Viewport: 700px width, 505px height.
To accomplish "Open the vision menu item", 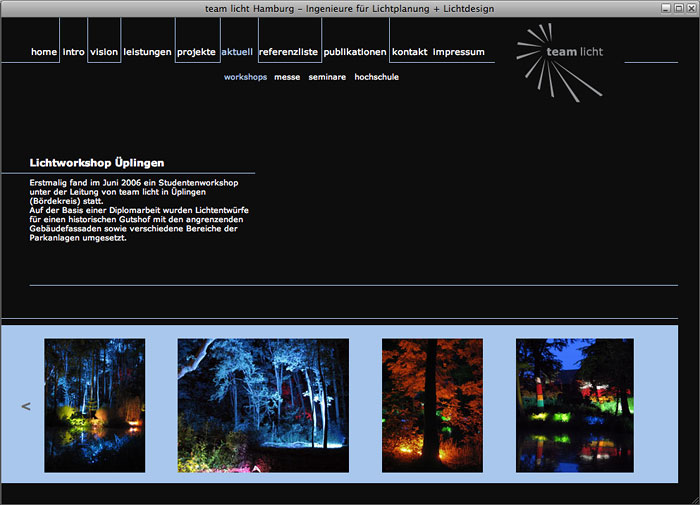I will coord(104,52).
